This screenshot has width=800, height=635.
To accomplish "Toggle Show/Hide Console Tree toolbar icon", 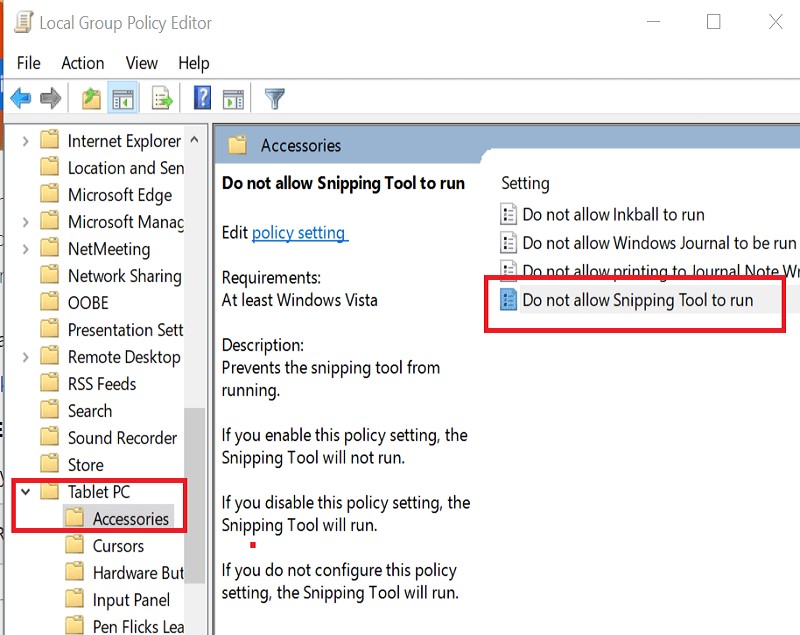I will tap(122, 98).
